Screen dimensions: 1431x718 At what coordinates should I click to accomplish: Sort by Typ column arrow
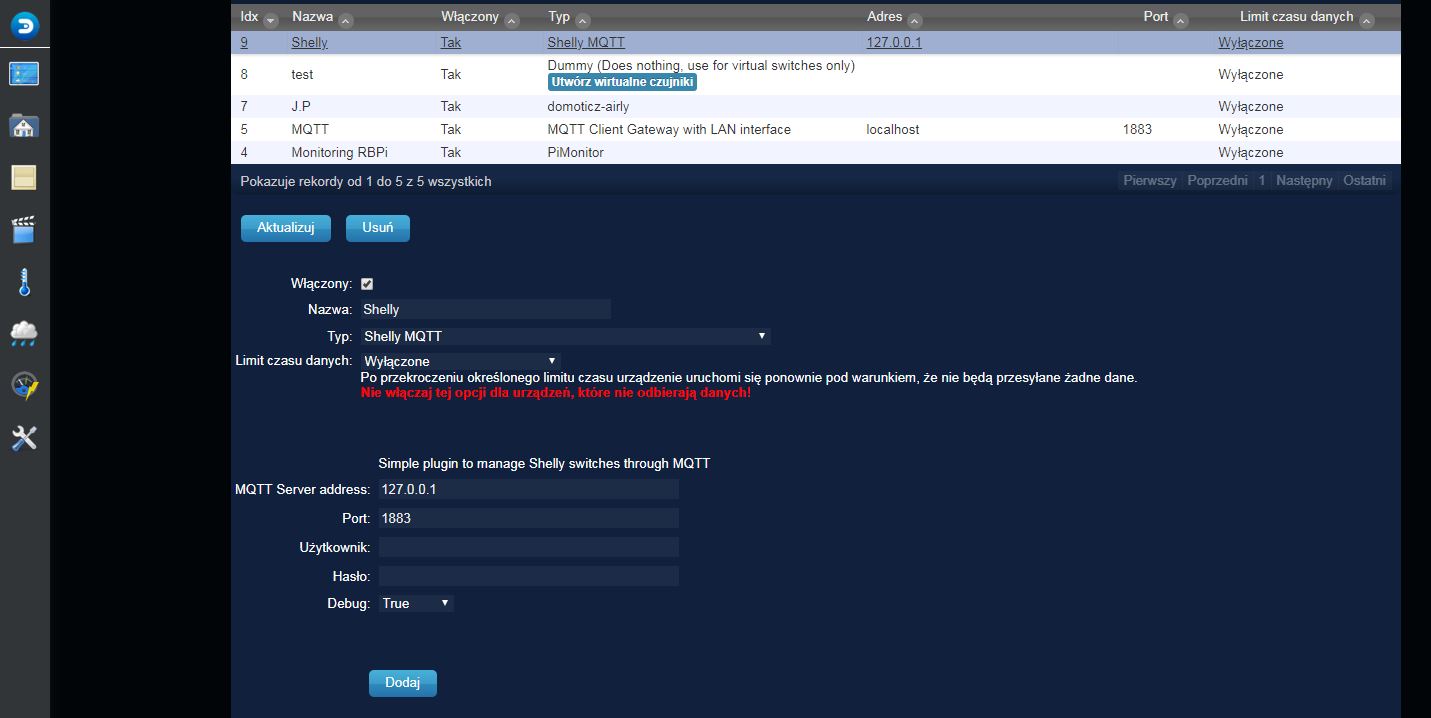pyautogui.click(x=583, y=20)
